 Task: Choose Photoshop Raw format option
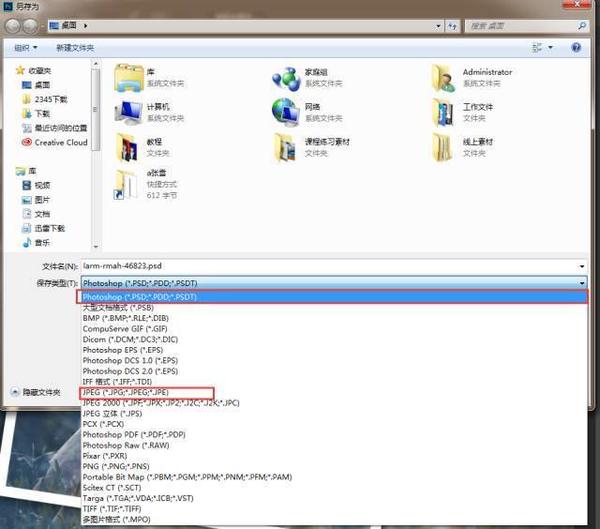click(334, 445)
